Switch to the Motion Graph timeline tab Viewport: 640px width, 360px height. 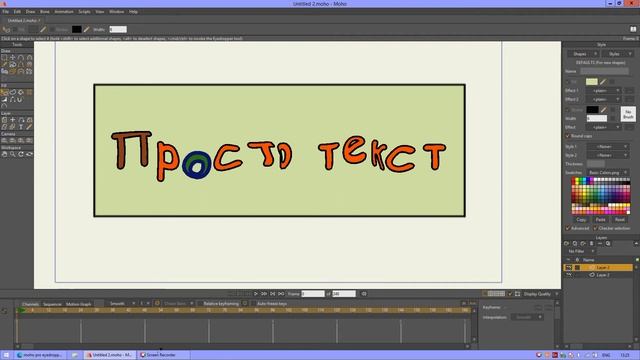[79, 304]
